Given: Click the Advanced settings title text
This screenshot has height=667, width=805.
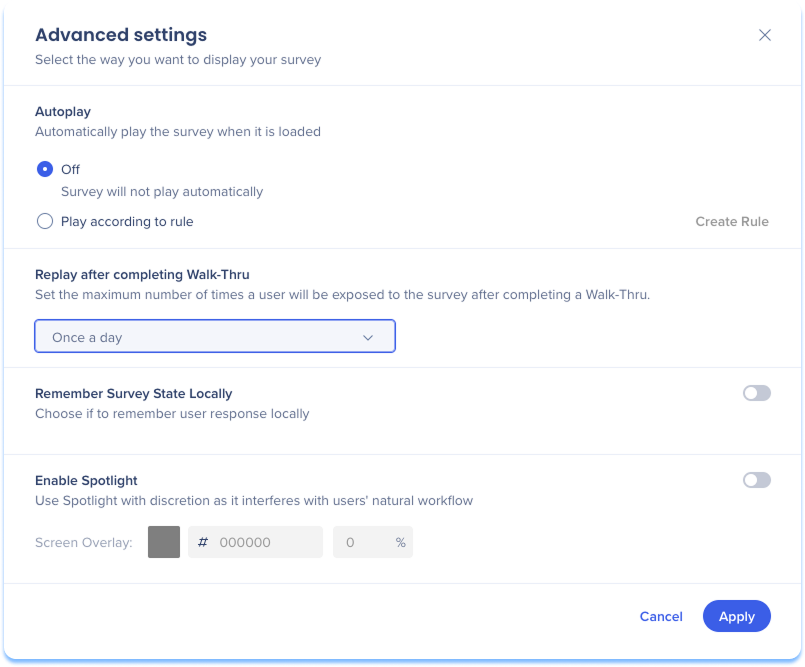Looking at the screenshot, I should (x=121, y=35).
